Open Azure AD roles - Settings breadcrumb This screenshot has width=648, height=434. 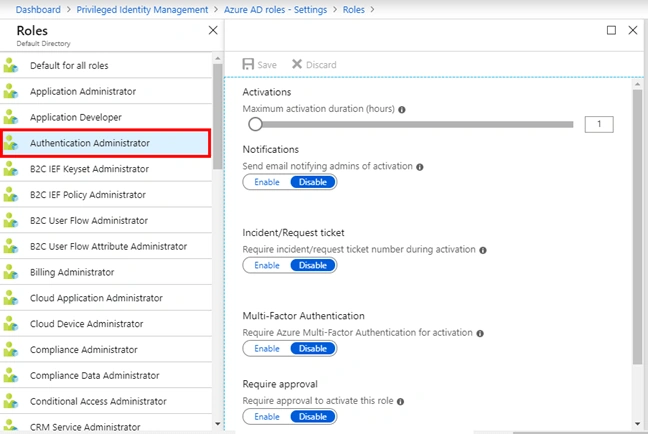pos(275,10)
